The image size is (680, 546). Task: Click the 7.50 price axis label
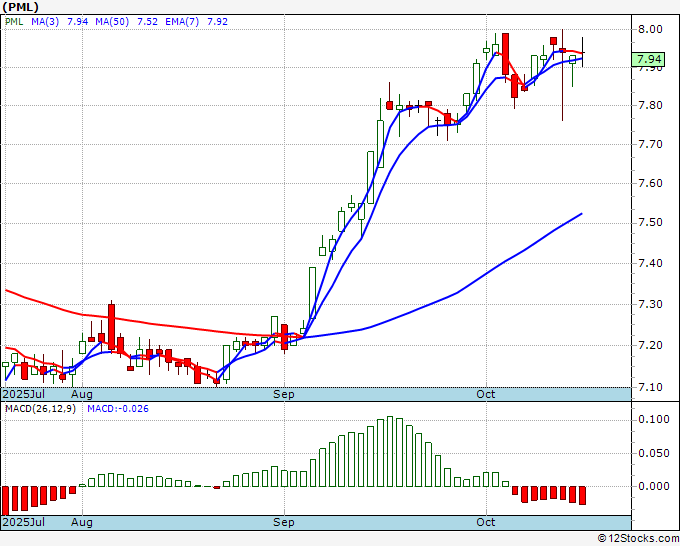(650, 222)
